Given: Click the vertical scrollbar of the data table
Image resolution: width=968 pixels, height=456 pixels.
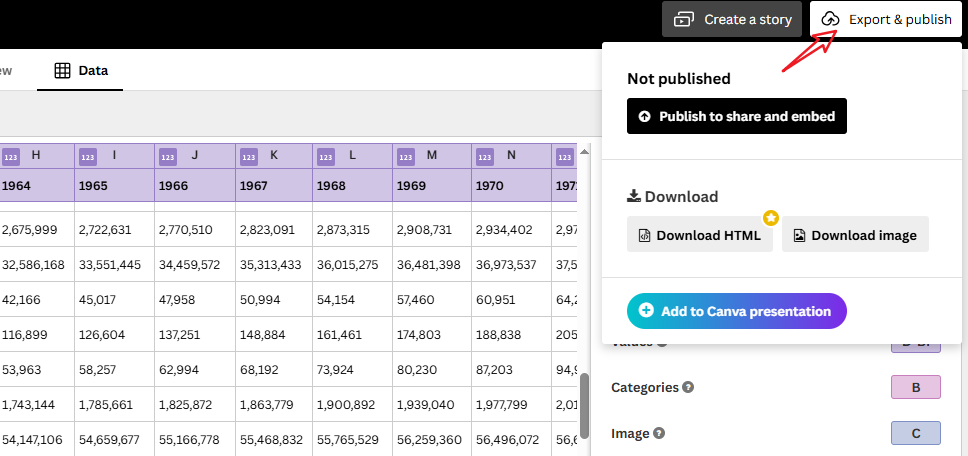Looking at the screenshot, I should click(x=583, y=400).
